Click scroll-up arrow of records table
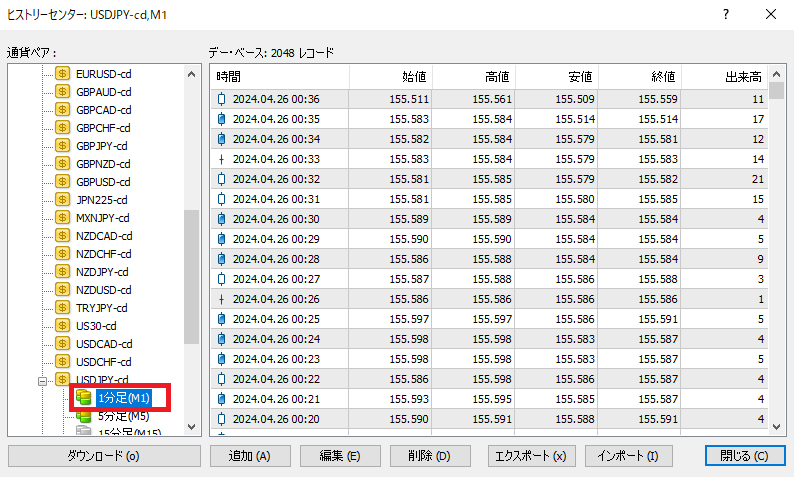Image resolution: width=794 pixels, height=477 pixels. (x=777, y=74)
